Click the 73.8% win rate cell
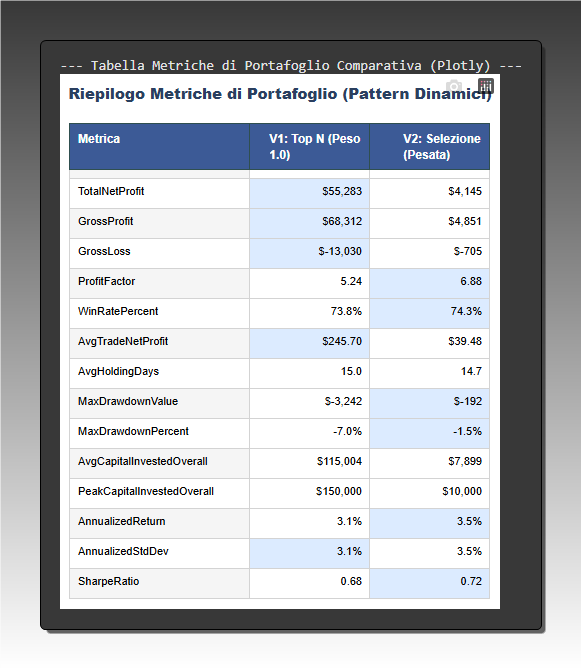The image size is (581, 669). coord(309,314)
